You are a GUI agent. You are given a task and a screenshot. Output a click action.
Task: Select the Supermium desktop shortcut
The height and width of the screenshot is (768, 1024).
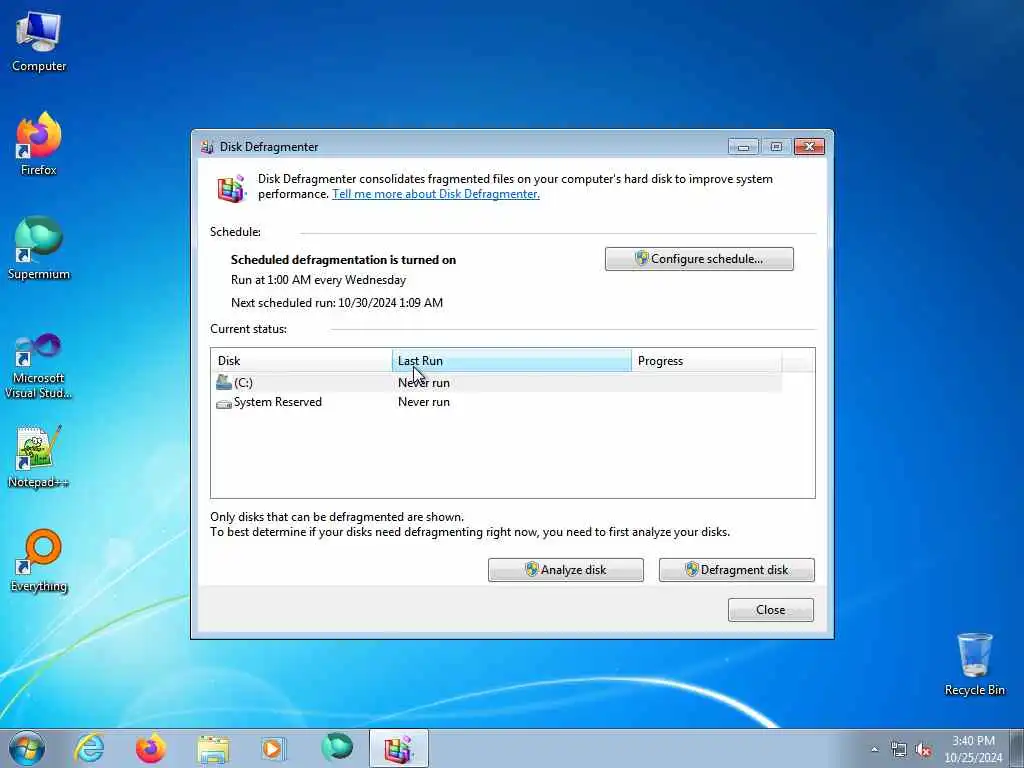click(x=39, y=249)
